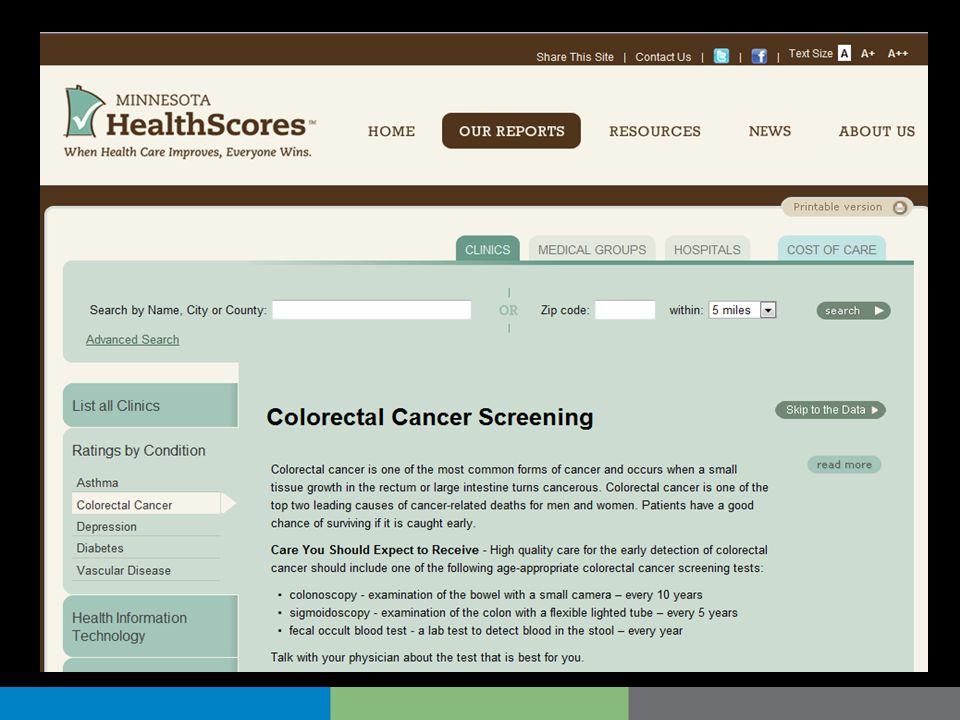Image resolution: width=960 pixels, height=720 pixels.
Task: Open Health Information Technology sidebar section
Action: pos(150,626)
